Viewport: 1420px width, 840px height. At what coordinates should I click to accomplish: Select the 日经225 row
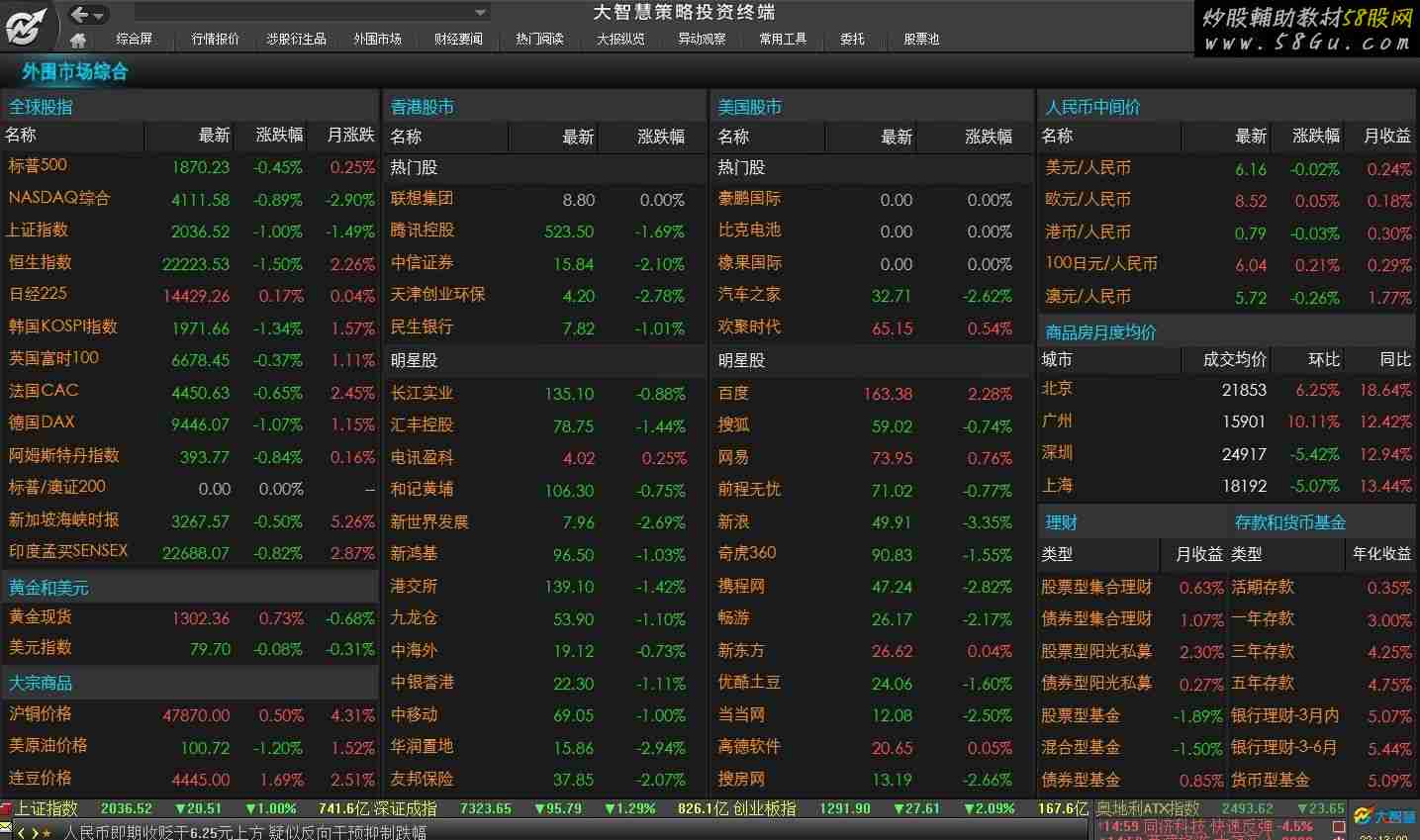pyautogui.click(x=191, y=295)
